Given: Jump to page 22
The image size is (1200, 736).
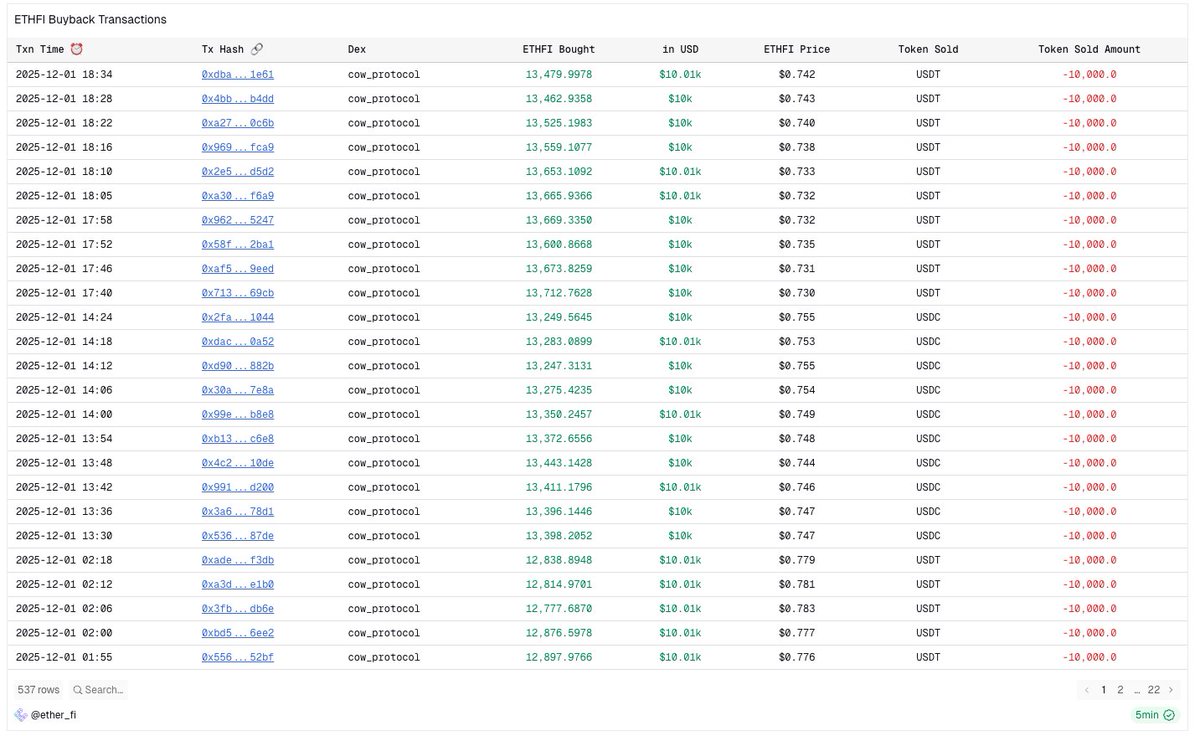Looking at the screenshot, I should click(1154, 690).
